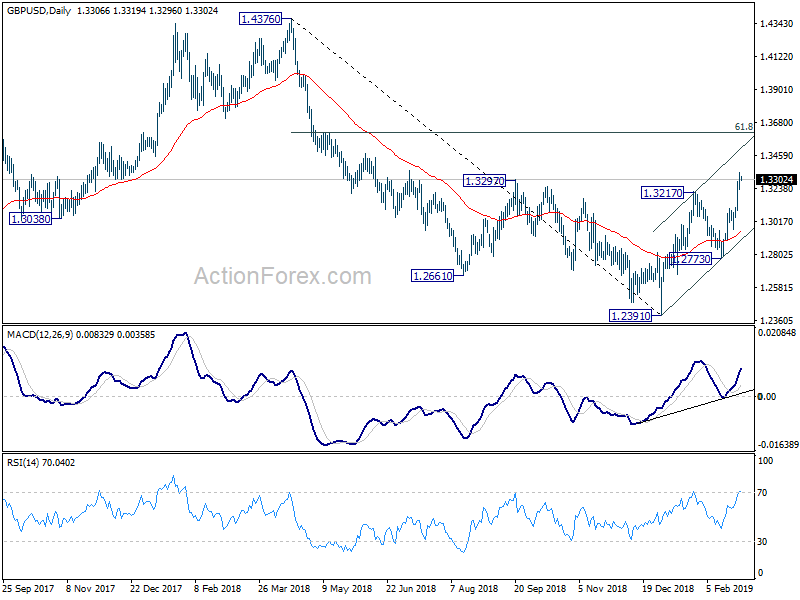Image resolution: width=800 pixels, height=600 pixels.
Task: Click the 1.32170 price label
Action: 662,193
